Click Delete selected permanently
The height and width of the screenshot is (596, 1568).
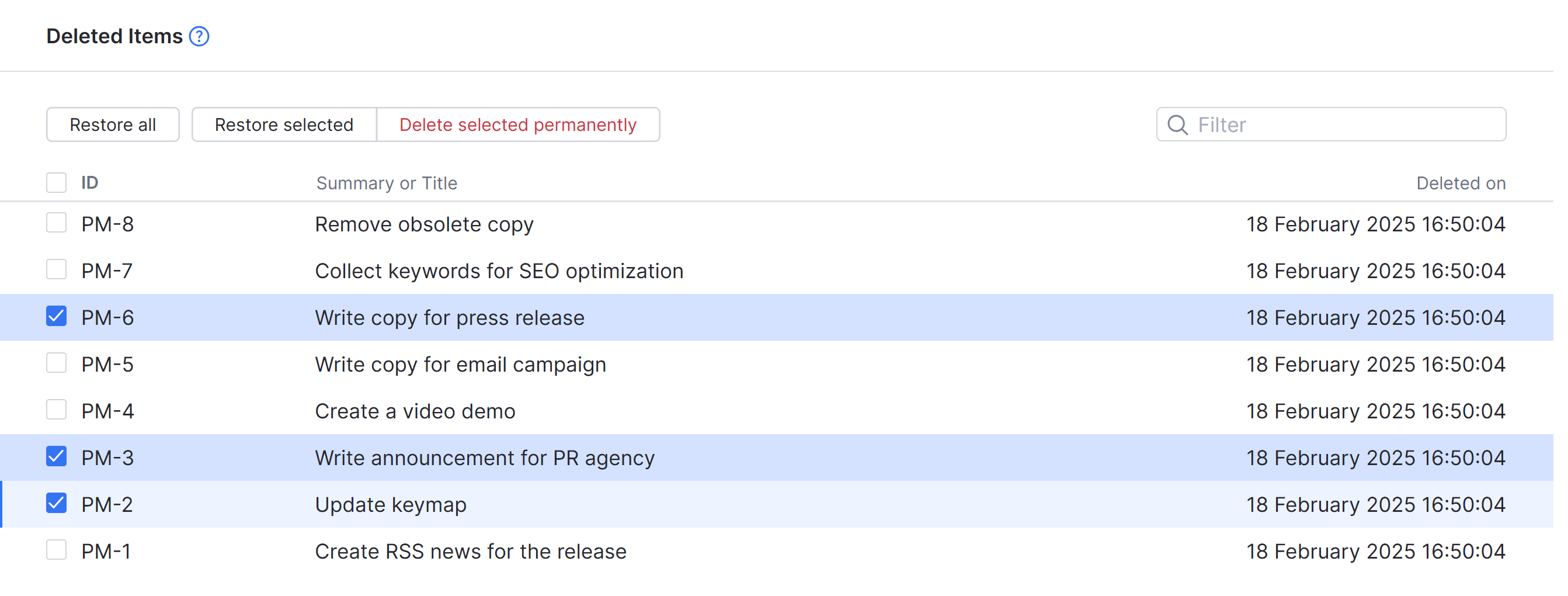[517, 126]
